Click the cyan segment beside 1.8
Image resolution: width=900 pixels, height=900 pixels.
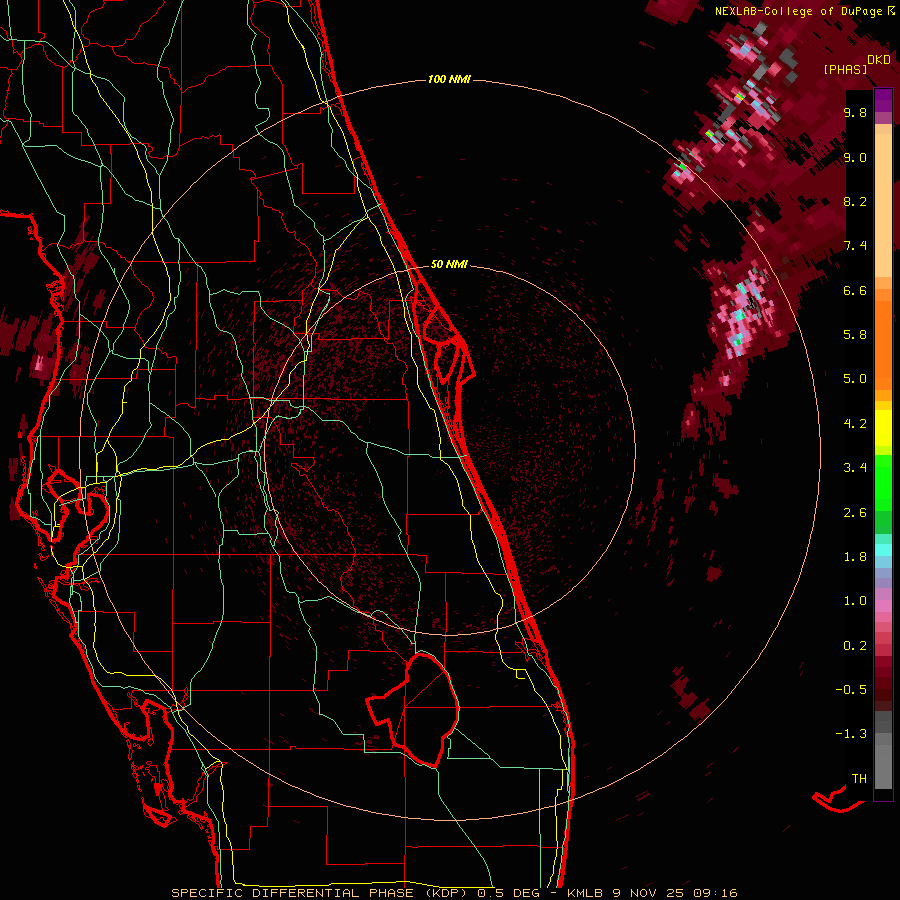tap(883, 550)
